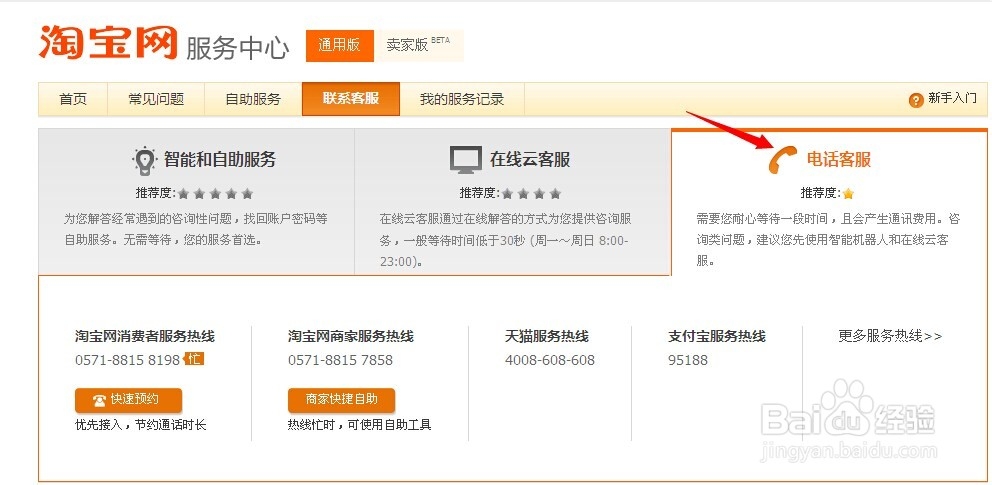Click the 支付宝服务热线 heading
The height and width of the screenshot is (485, 992).
pyautogui.click(x=717, y=336)
